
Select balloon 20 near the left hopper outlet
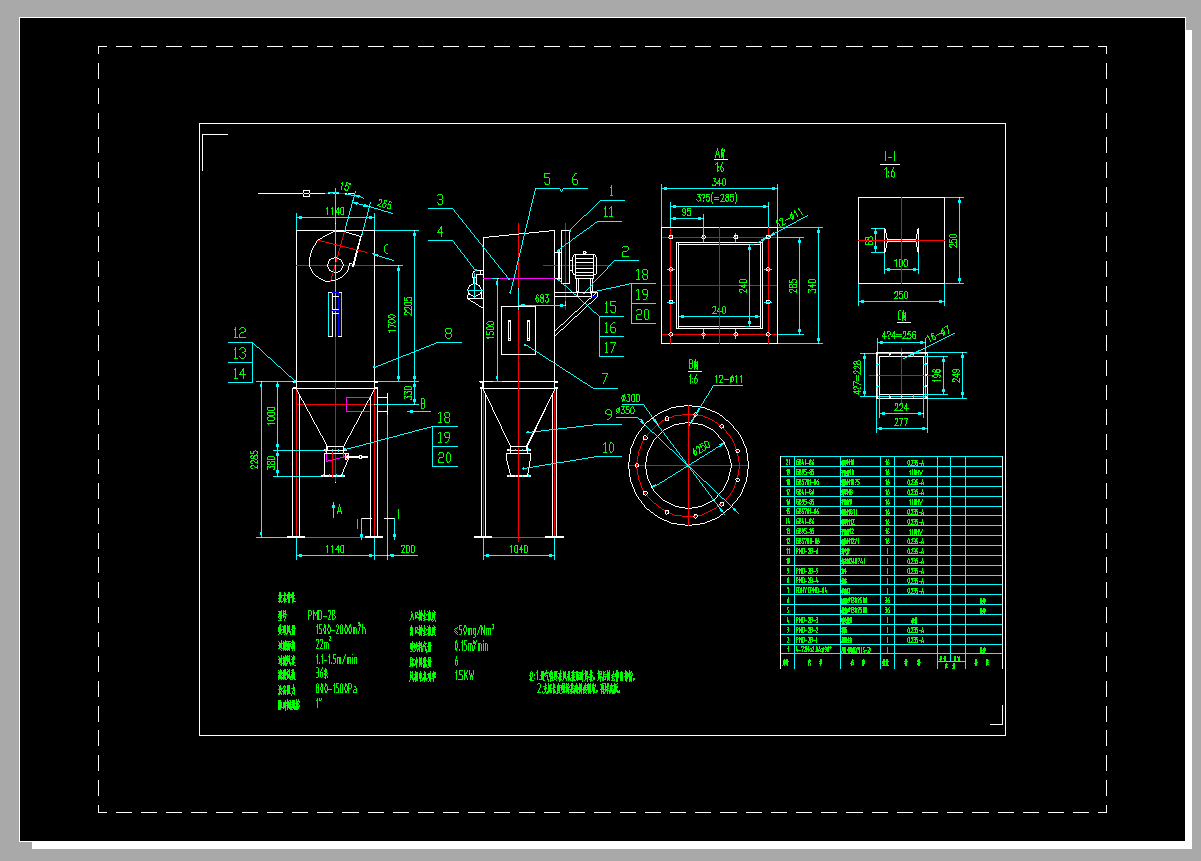445,457
